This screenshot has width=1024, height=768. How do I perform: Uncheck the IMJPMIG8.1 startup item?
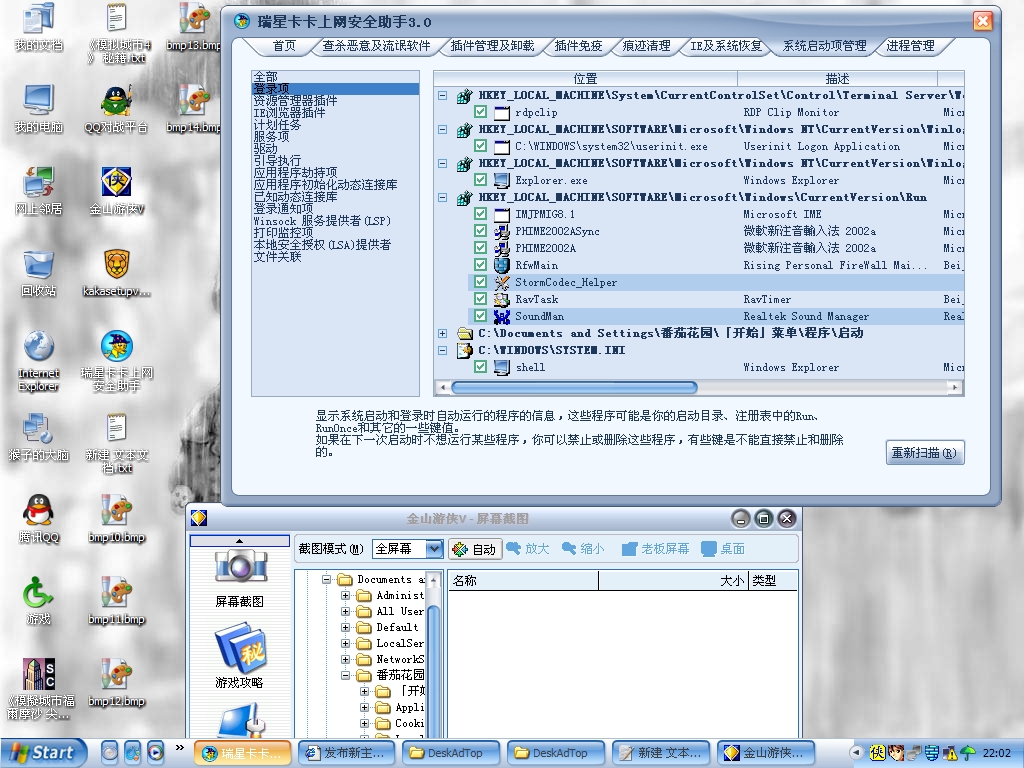point(480,214)
